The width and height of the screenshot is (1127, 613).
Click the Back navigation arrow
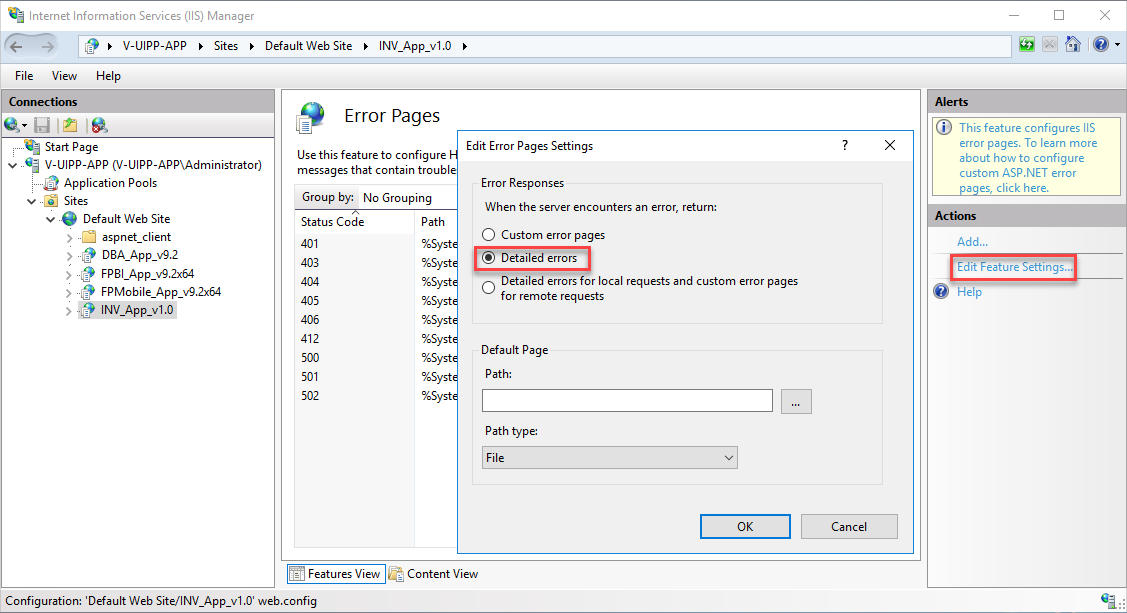click(17, 47)
